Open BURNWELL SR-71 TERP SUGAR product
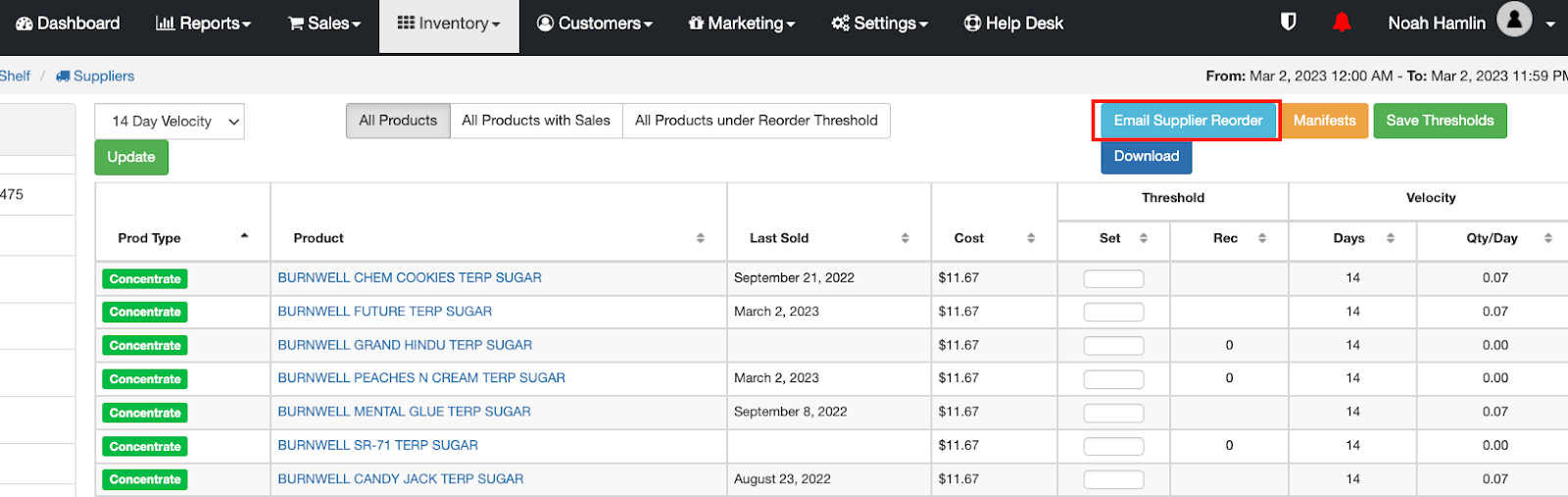This screenshot has height=497, width=1568. coord(378,445)
